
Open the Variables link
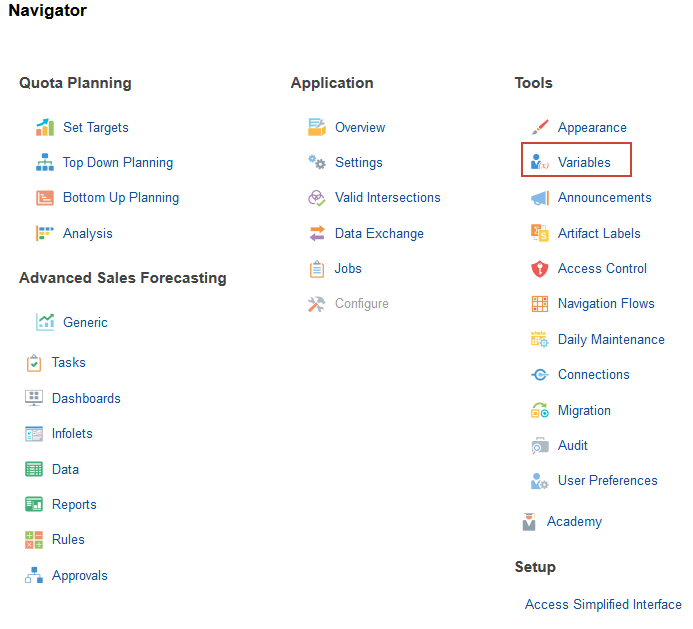tap(584, 162)
